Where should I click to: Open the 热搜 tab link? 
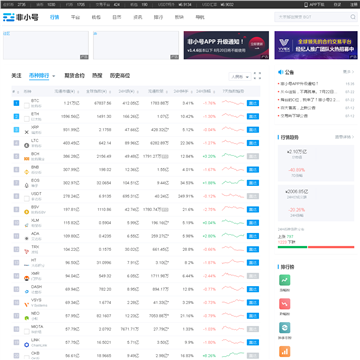click(97, 76)
